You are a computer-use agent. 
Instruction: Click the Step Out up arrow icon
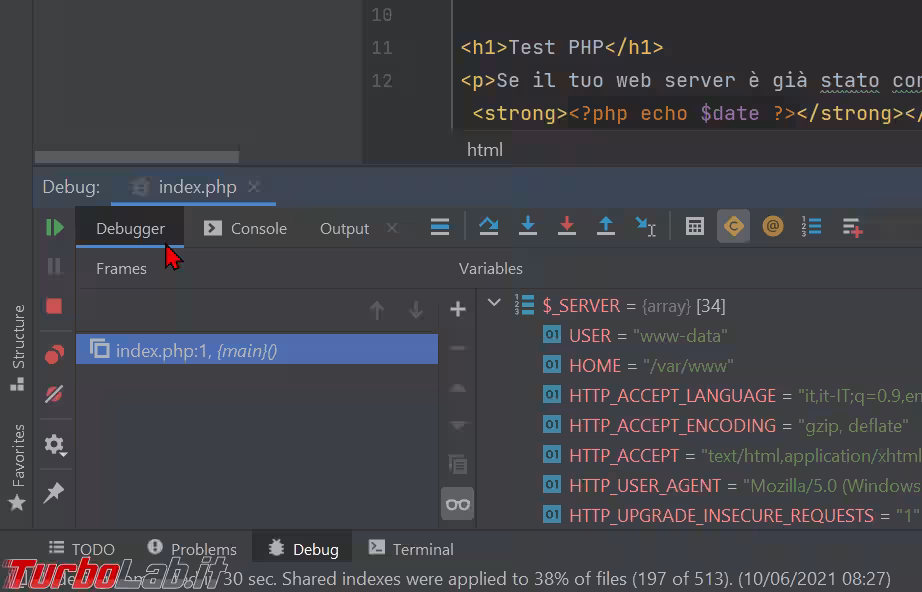pos(606,227)
